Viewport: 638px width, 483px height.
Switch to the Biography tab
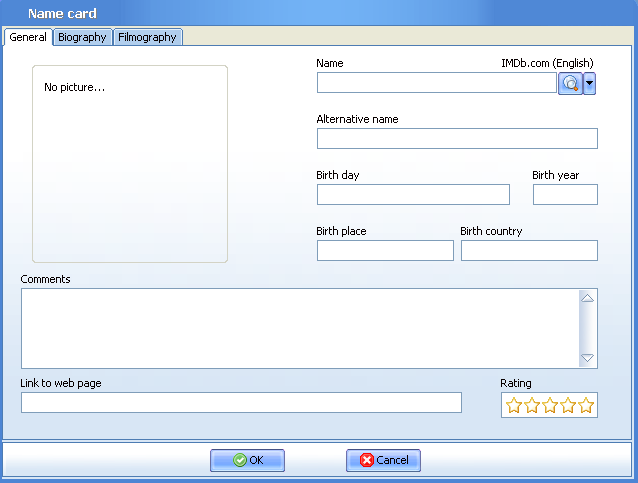tap(82, 37)
